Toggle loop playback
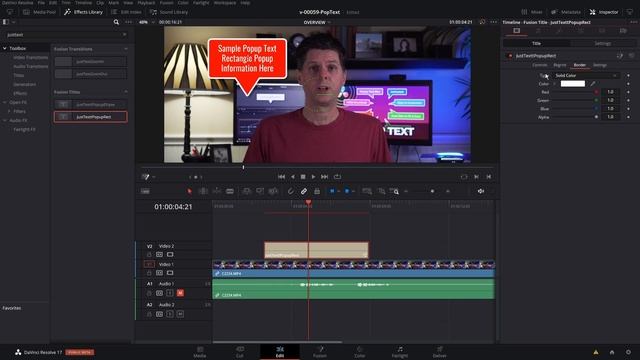The width and height of the screenshot is (640, 360). 337,177
